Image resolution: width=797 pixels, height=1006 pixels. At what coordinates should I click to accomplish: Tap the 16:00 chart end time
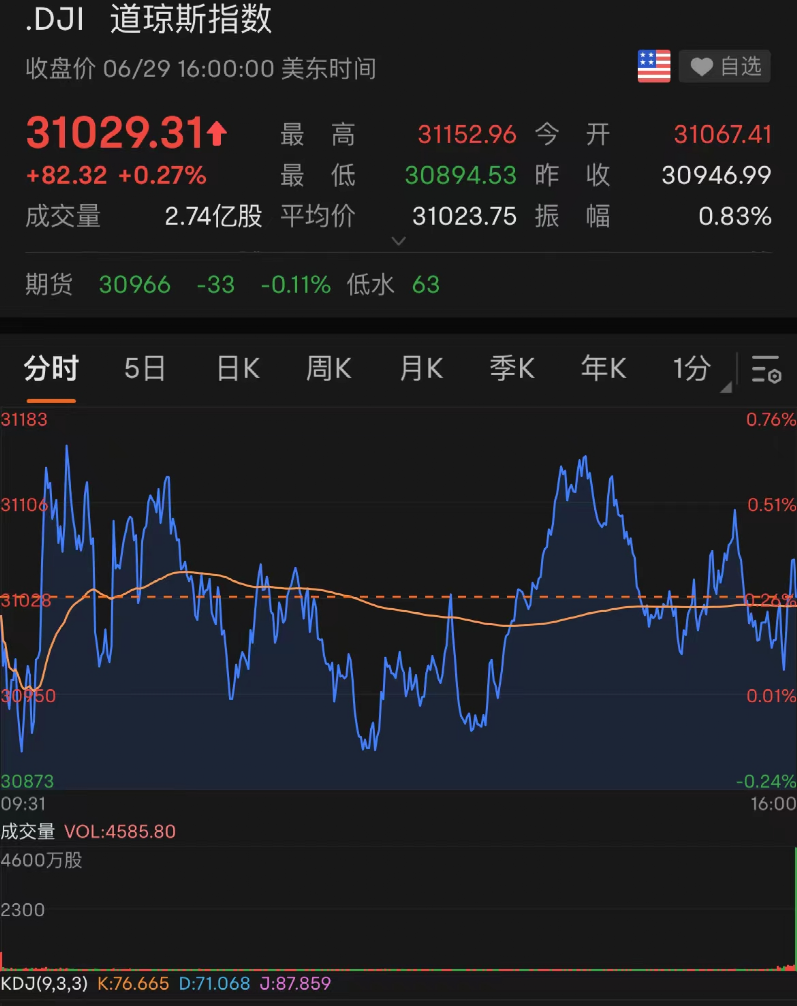tap(773, 804)
